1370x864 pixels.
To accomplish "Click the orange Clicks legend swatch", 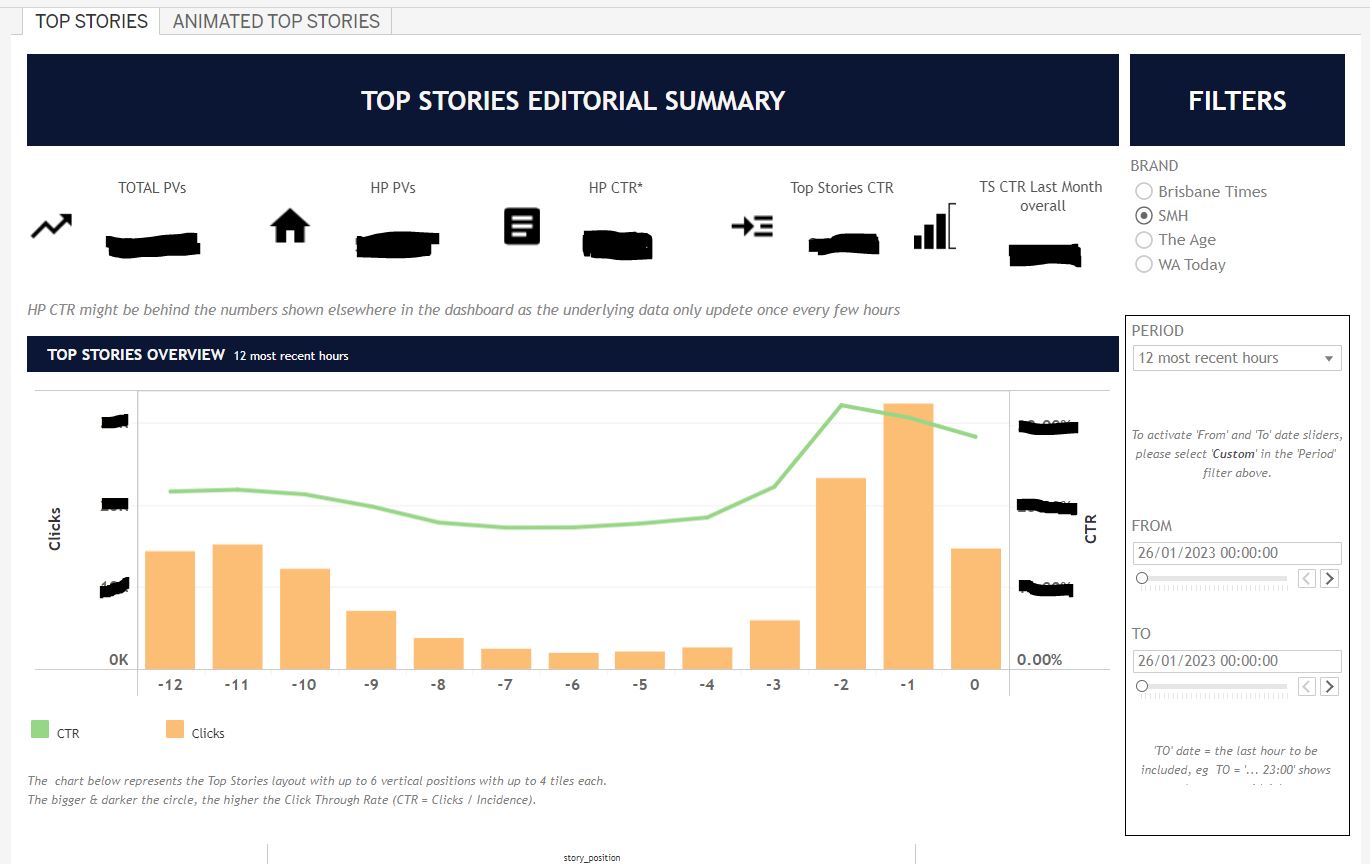I will point(175,730).
